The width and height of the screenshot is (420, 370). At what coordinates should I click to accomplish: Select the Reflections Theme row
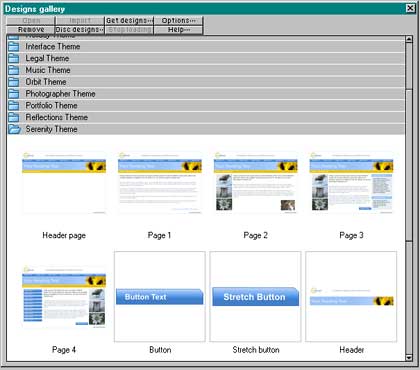[x=206, y=117]
